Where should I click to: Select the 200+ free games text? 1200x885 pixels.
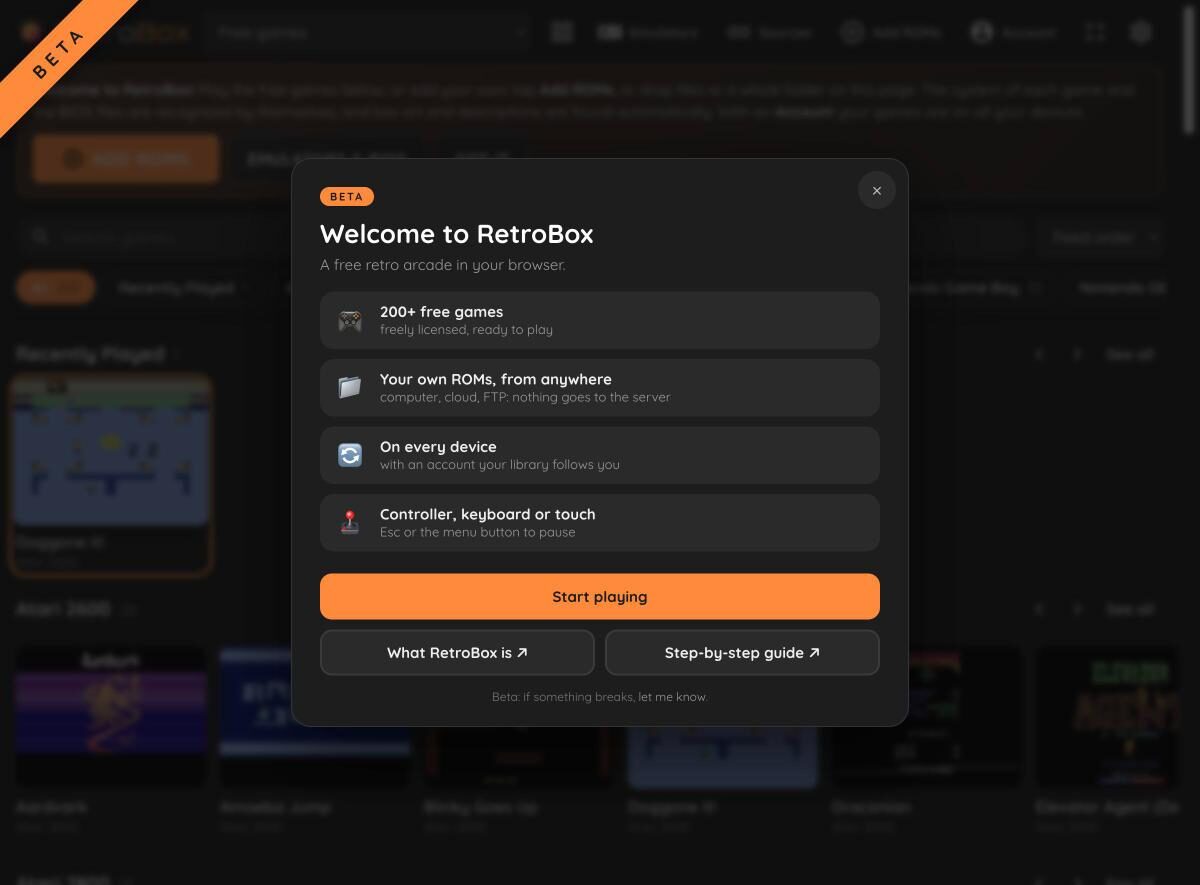point(441,312)
